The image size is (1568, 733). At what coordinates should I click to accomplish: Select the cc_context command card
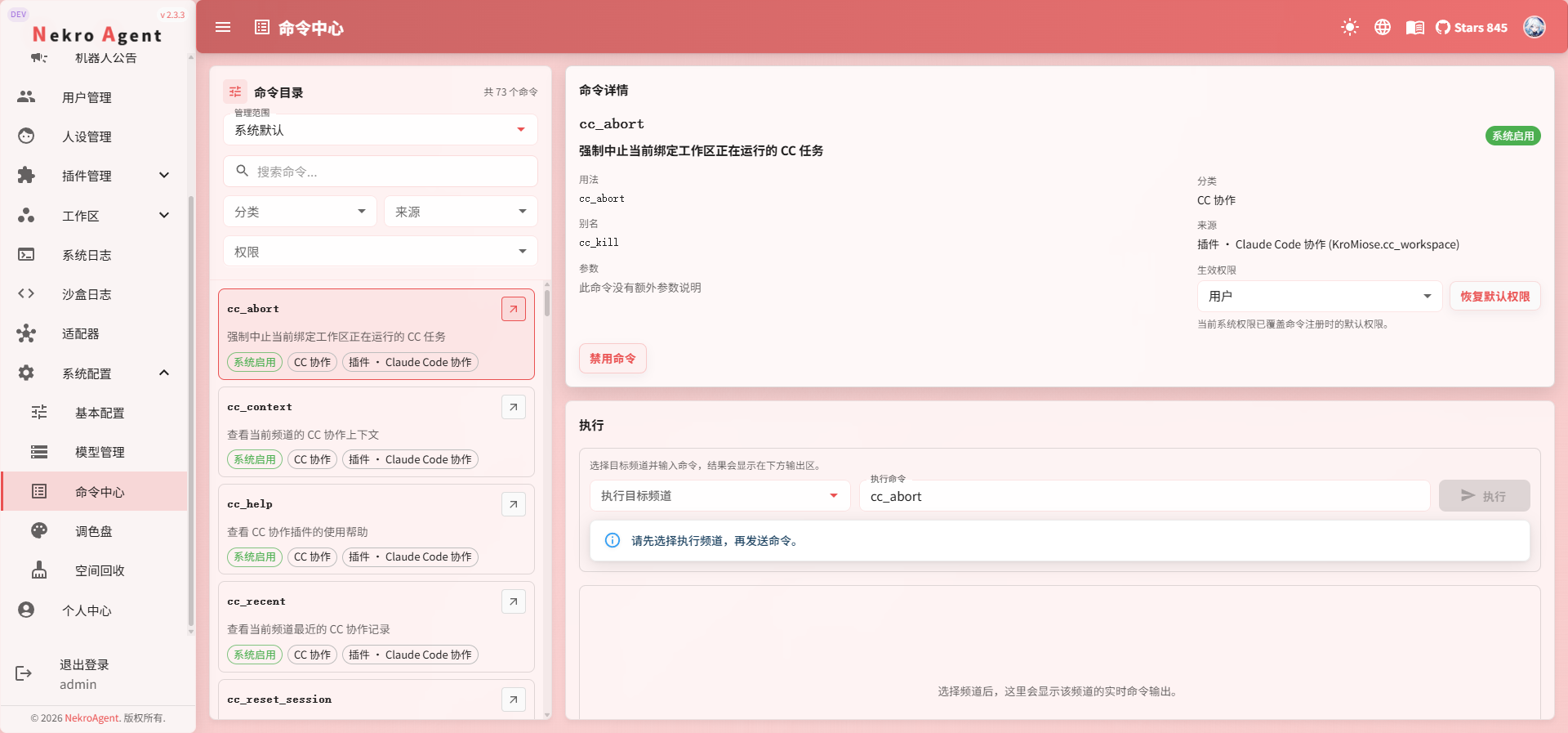(376, 432)
